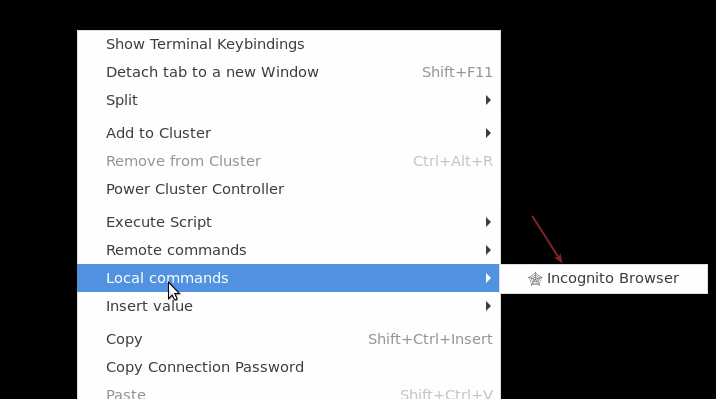Select the Insert value entry

pyautogui.click(x=289, y=306)
